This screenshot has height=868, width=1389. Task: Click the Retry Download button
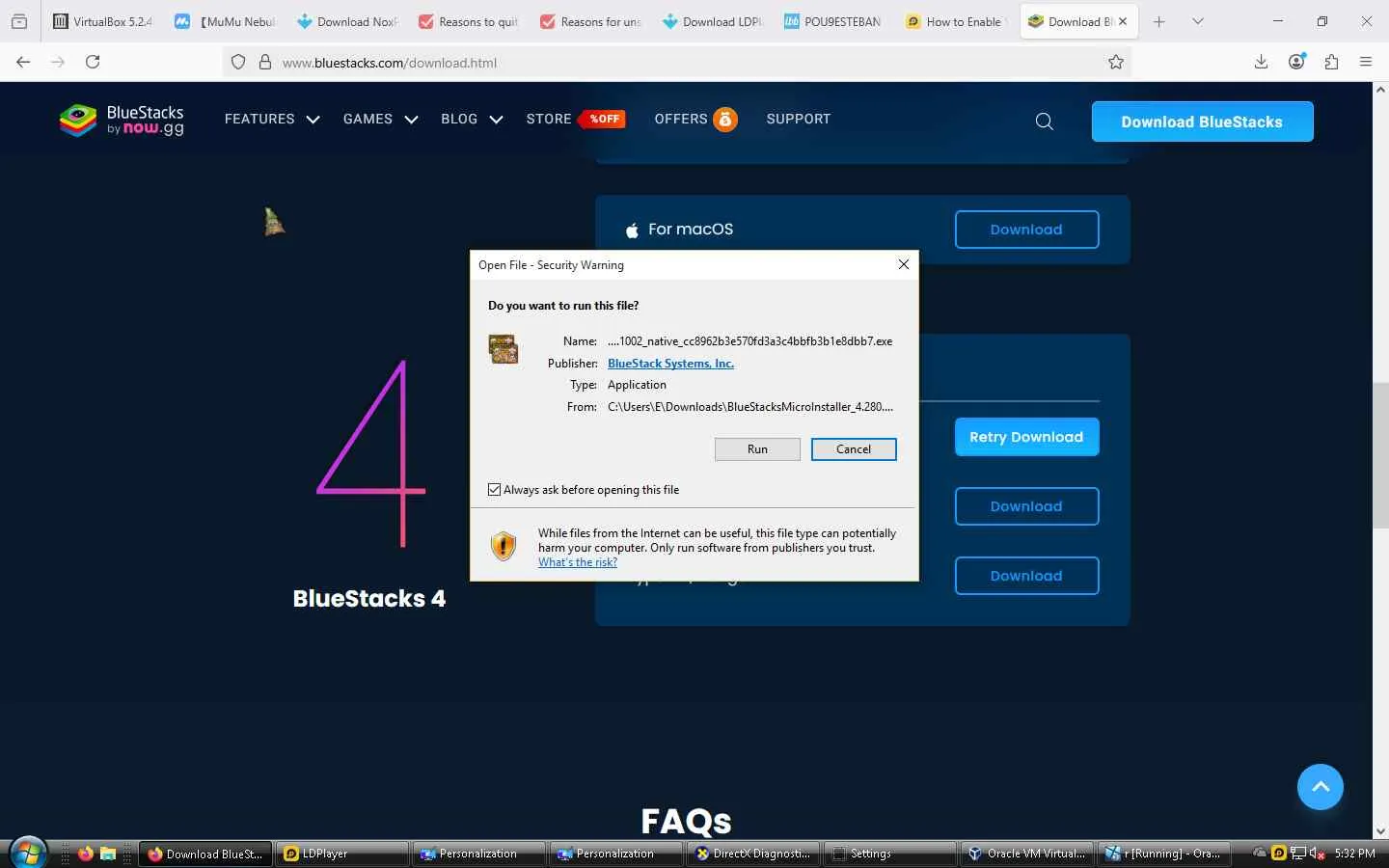pos(1026,437)
